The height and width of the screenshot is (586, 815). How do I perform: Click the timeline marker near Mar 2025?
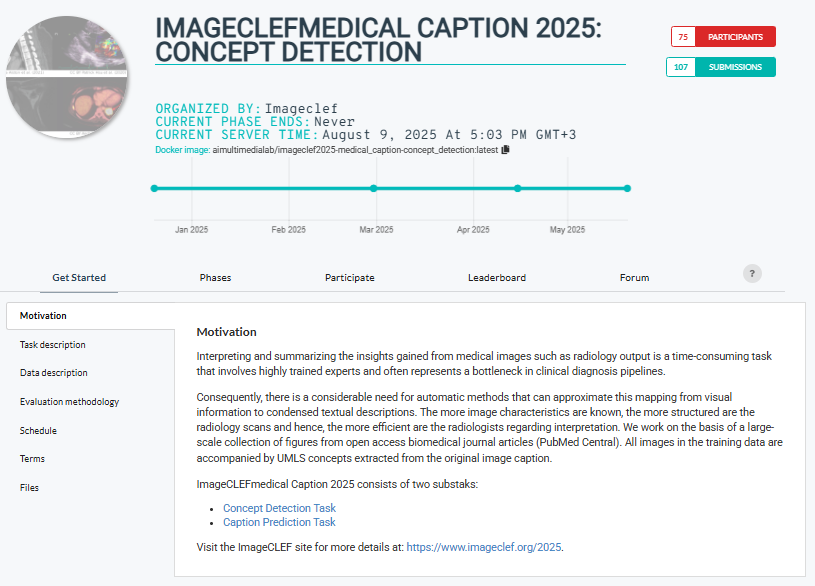tap(374, 188)
